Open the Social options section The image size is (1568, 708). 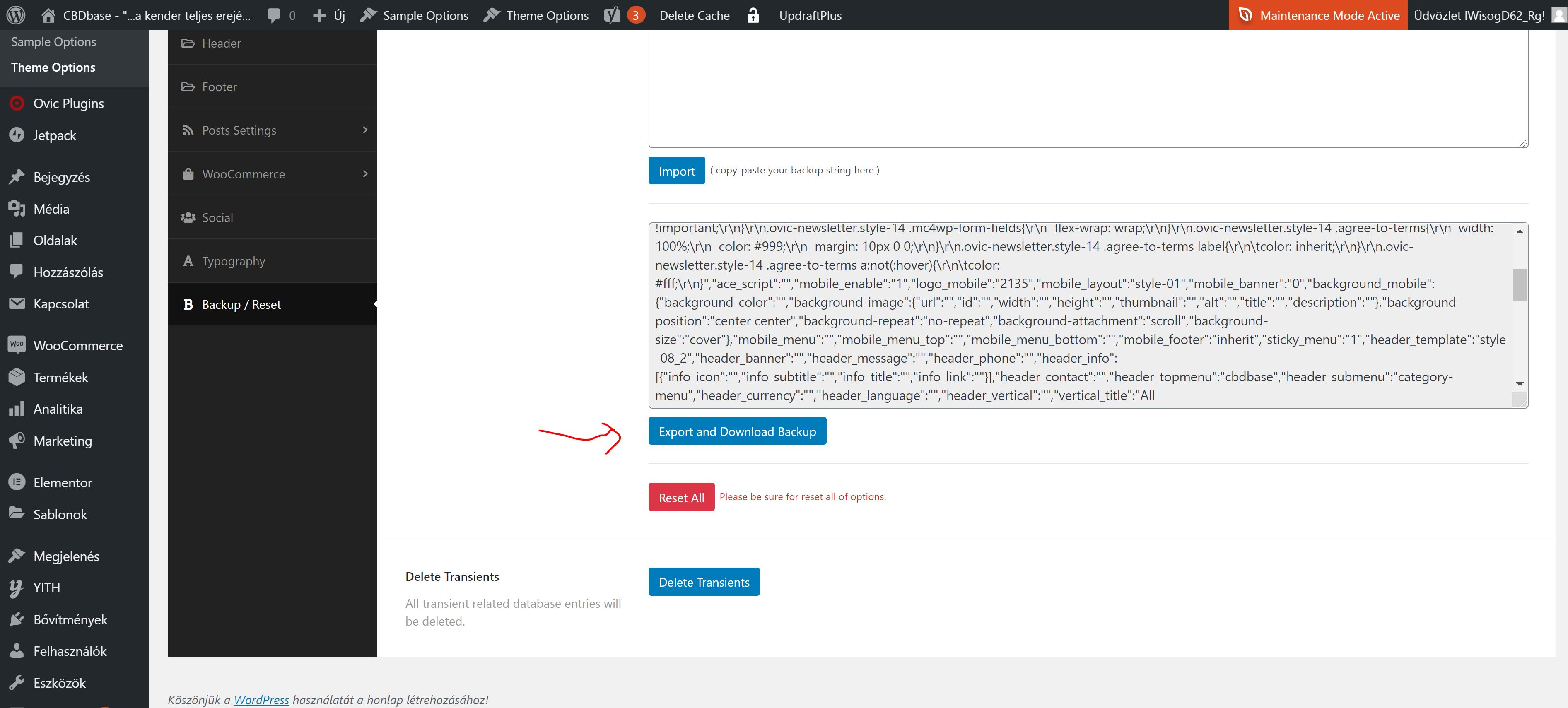coord(272,217)
